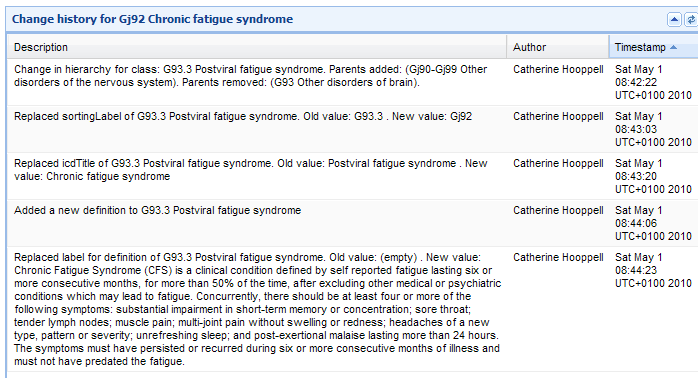Click timestamp 08:44:23 in the last row
This screenshot has width=698, height=378.
pyautogui.click(x=636, y=270)
